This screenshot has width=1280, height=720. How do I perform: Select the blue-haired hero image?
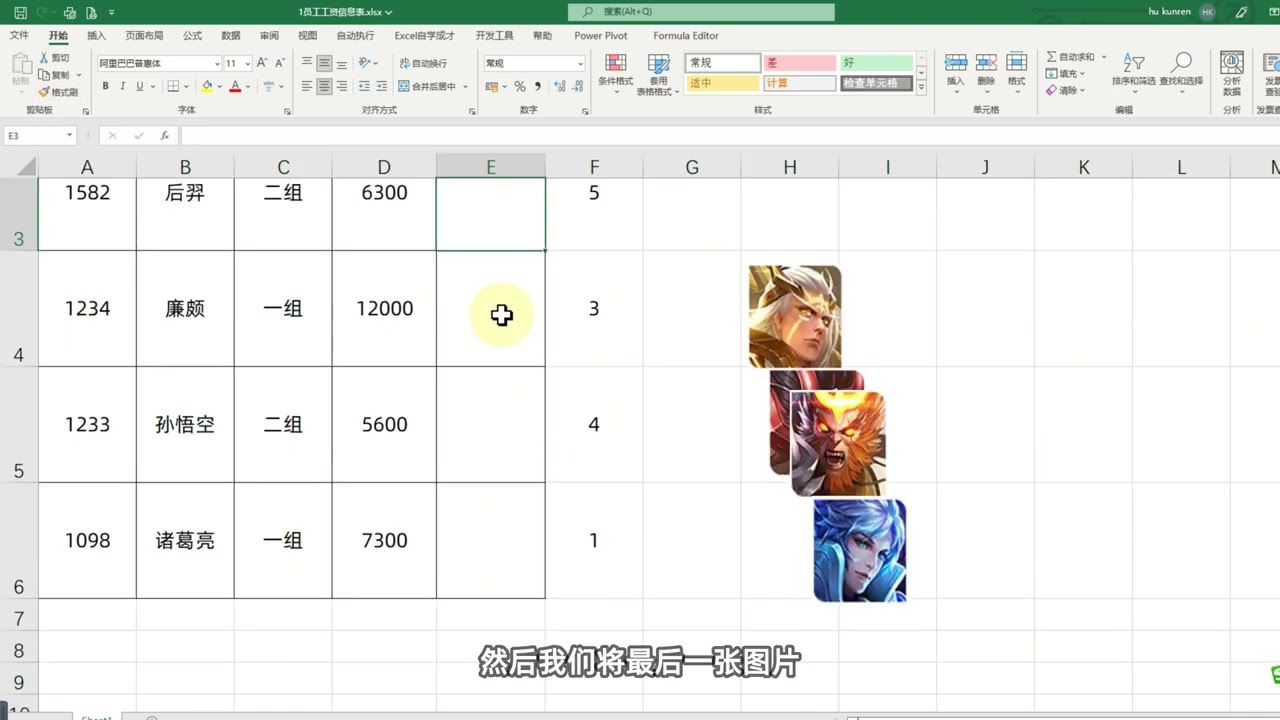tap(860, 551)
